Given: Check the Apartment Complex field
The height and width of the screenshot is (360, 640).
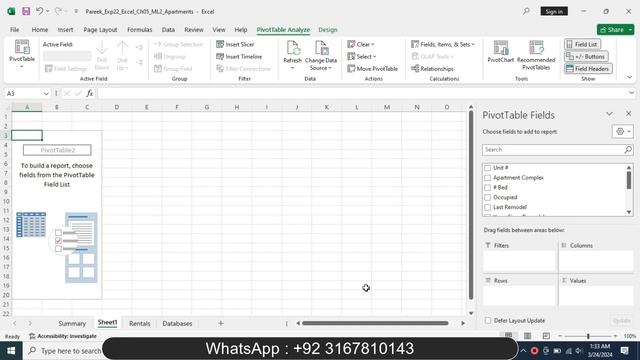Looking at the screenshot, I should click(487, 178).
